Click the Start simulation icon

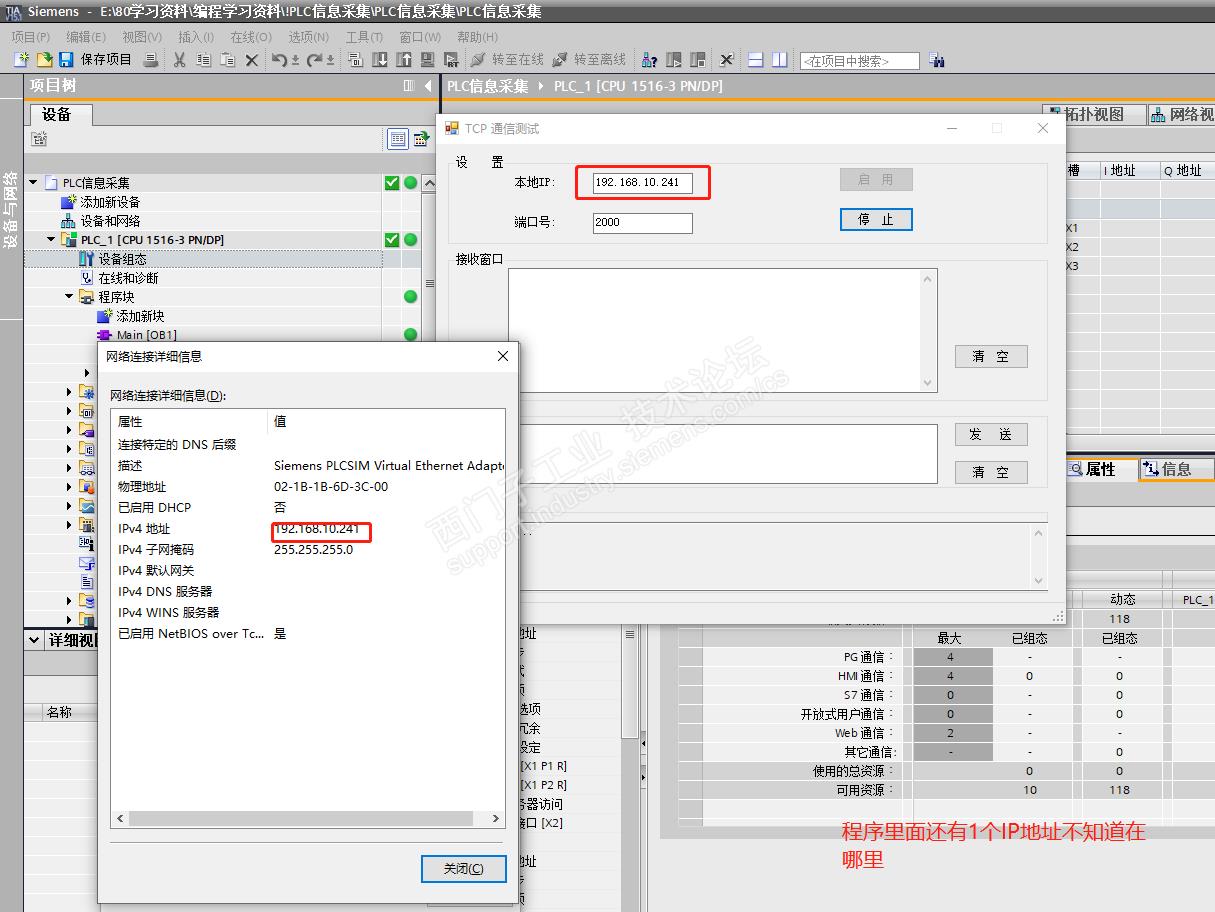click(x=451, y=60)
